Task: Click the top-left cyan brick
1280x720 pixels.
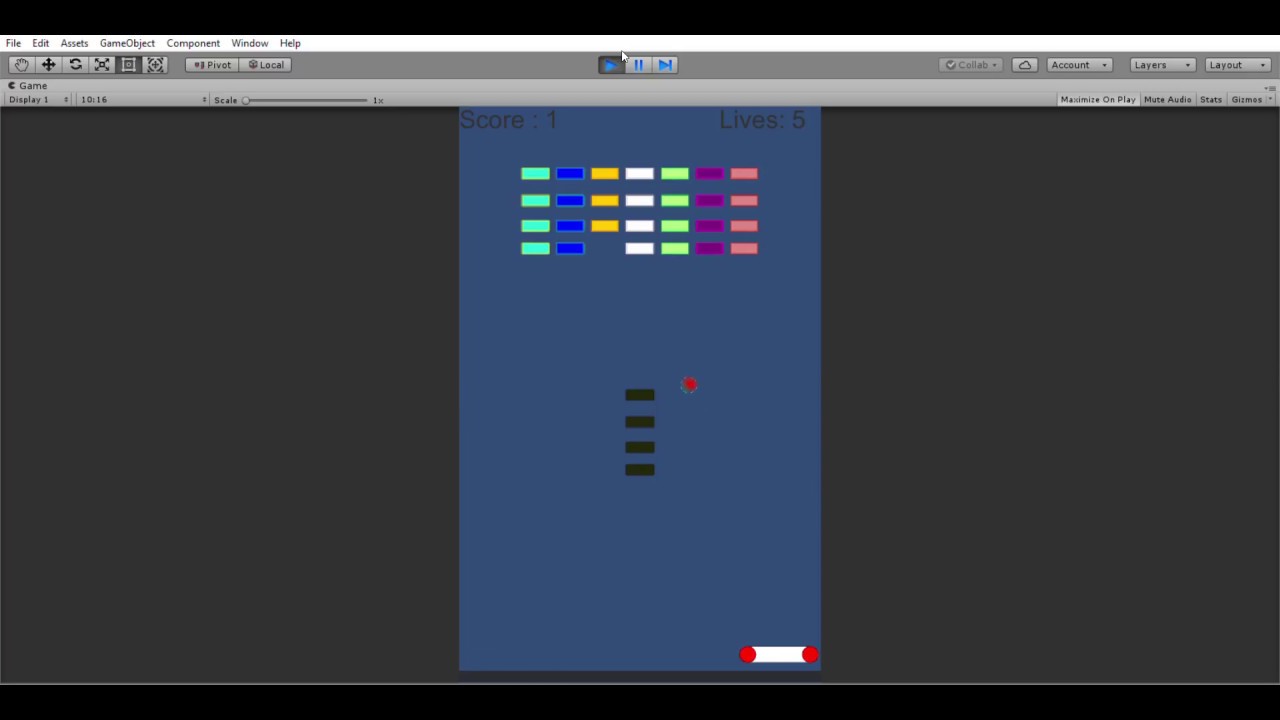Action: tap(535, 174)
